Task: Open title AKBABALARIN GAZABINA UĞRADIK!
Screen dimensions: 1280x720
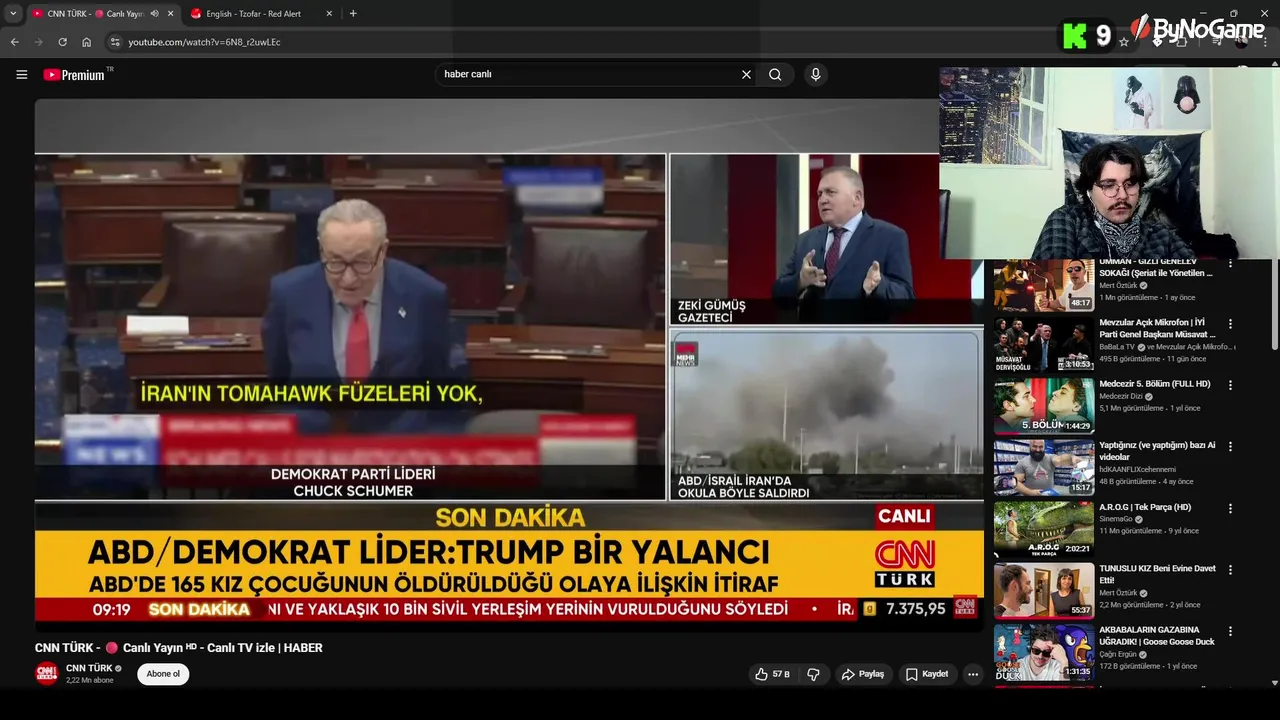Action: [x=1157, y=636]
